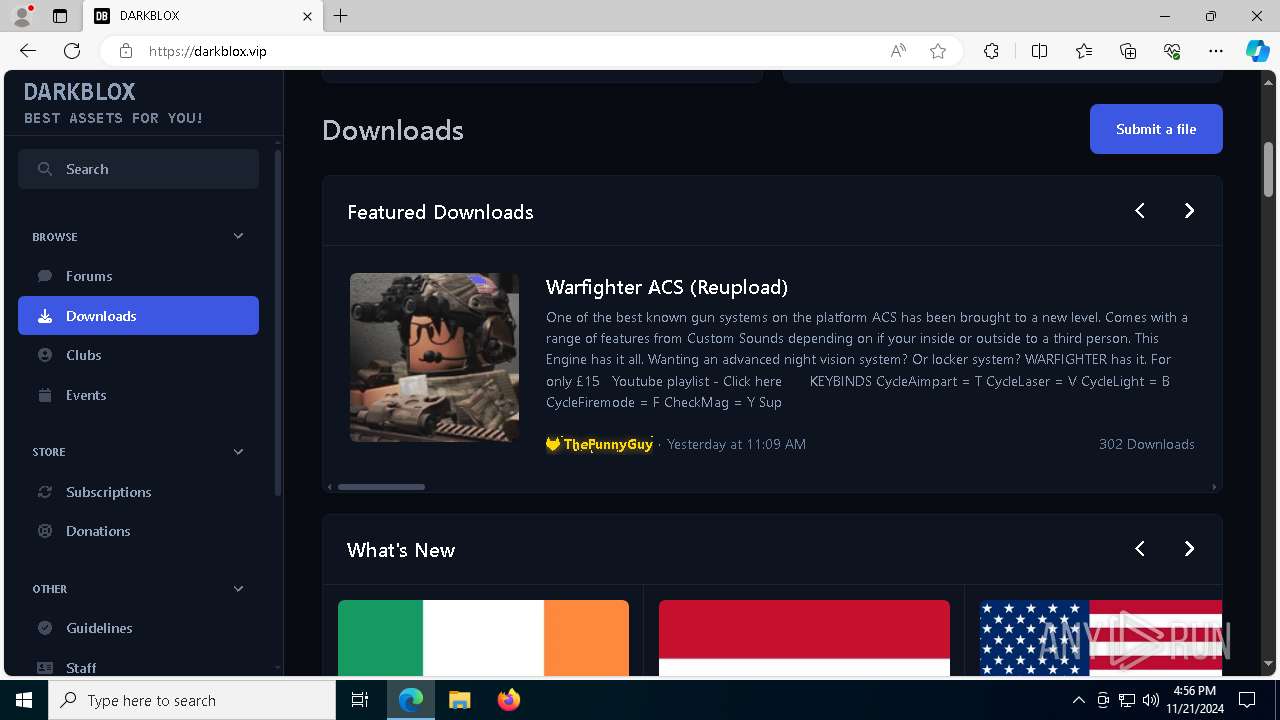This screenshot has width=1280, height=720.
Task: Open the US flag download thumbnail
Action: coord(1101,638)
